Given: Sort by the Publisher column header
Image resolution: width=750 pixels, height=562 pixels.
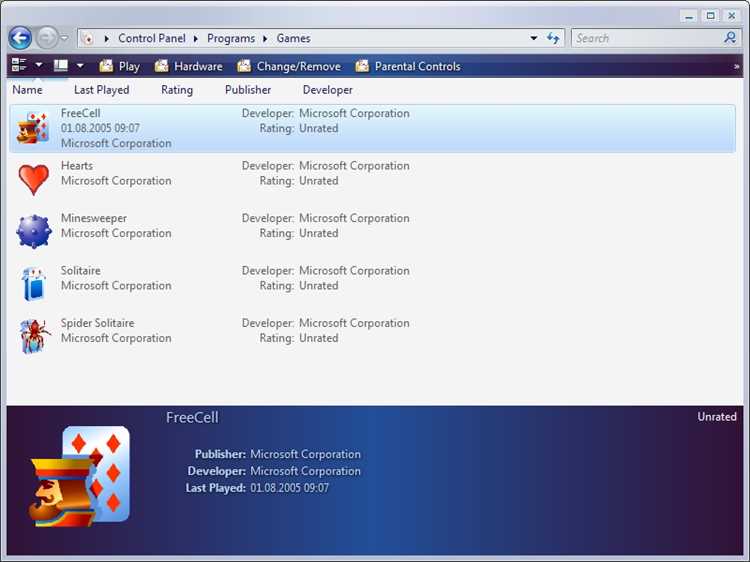Looking at the screenshot, I should tap(248, 90).
